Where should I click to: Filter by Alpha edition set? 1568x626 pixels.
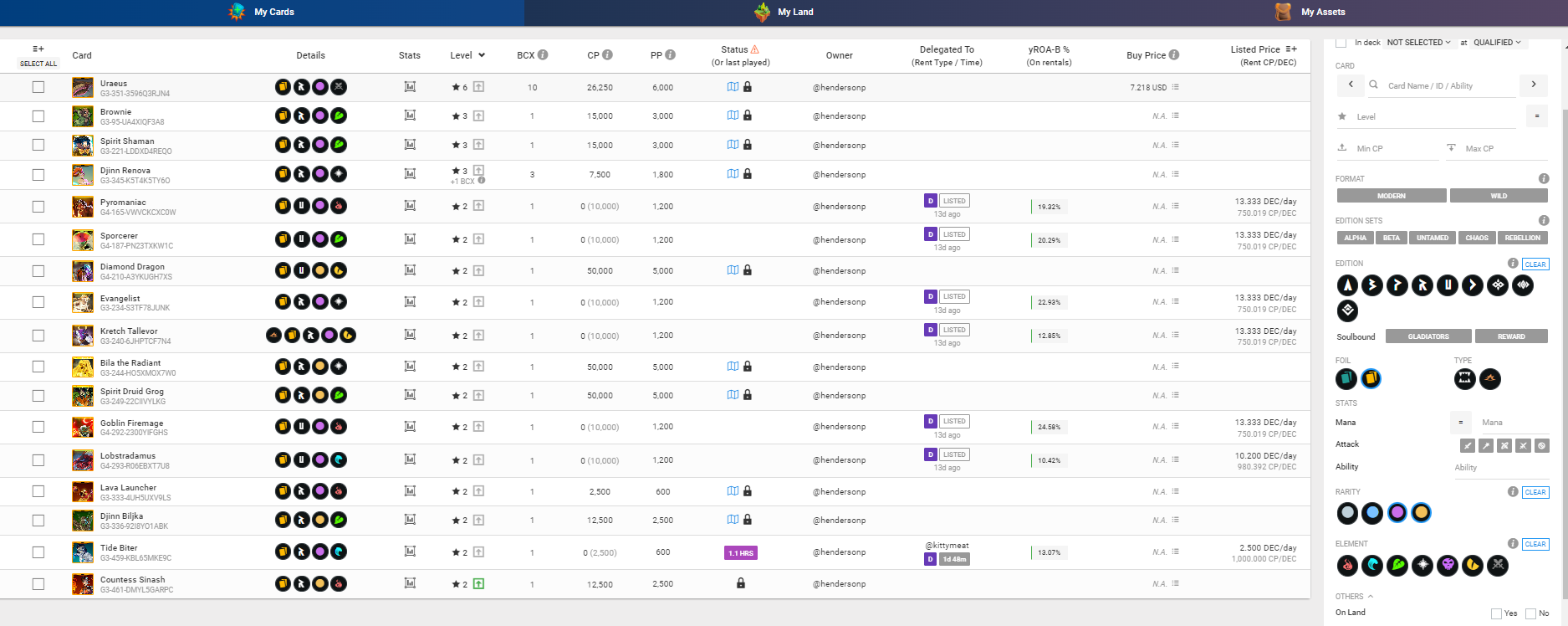(1355, 238)
